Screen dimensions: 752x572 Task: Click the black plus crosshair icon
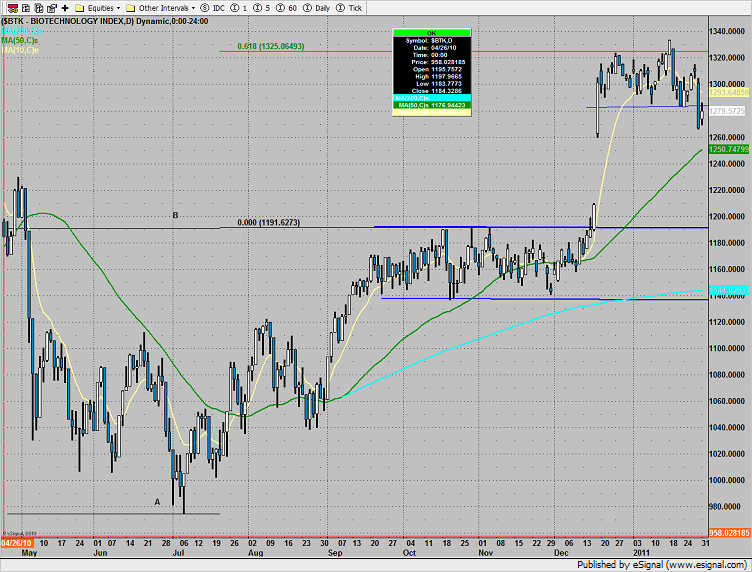(x=65, y=6)
